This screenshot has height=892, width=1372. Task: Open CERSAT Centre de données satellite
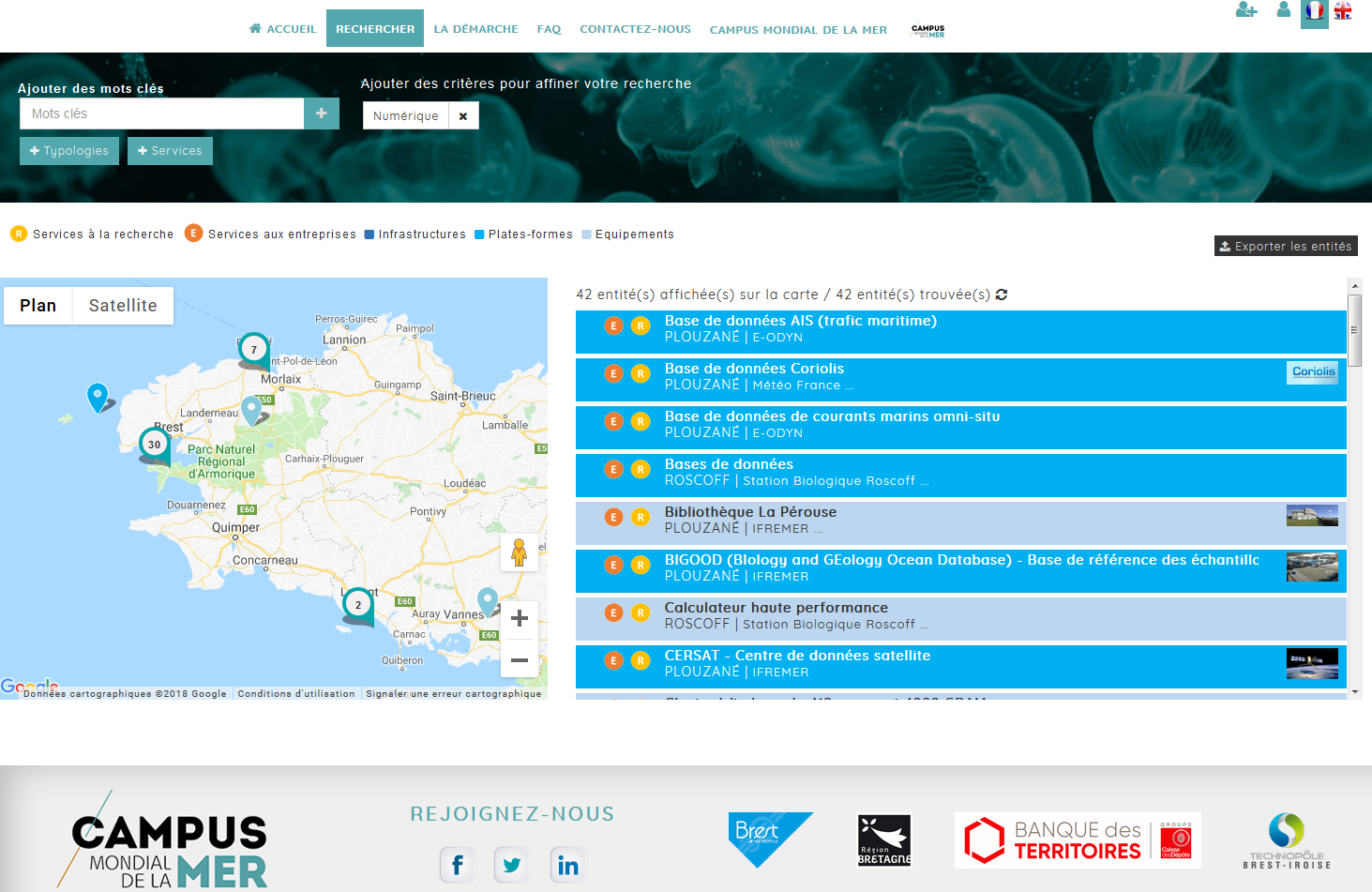pyautogui.click(x=961, y=666)
